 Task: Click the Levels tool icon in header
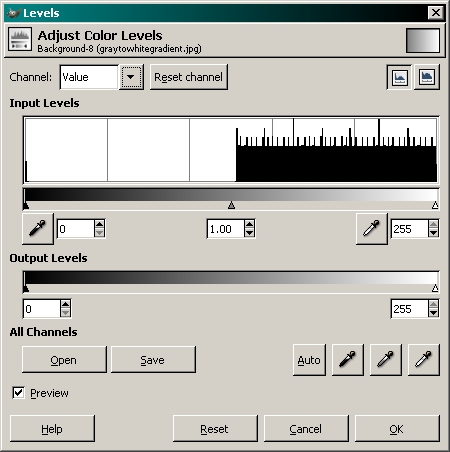coord(20,39)
